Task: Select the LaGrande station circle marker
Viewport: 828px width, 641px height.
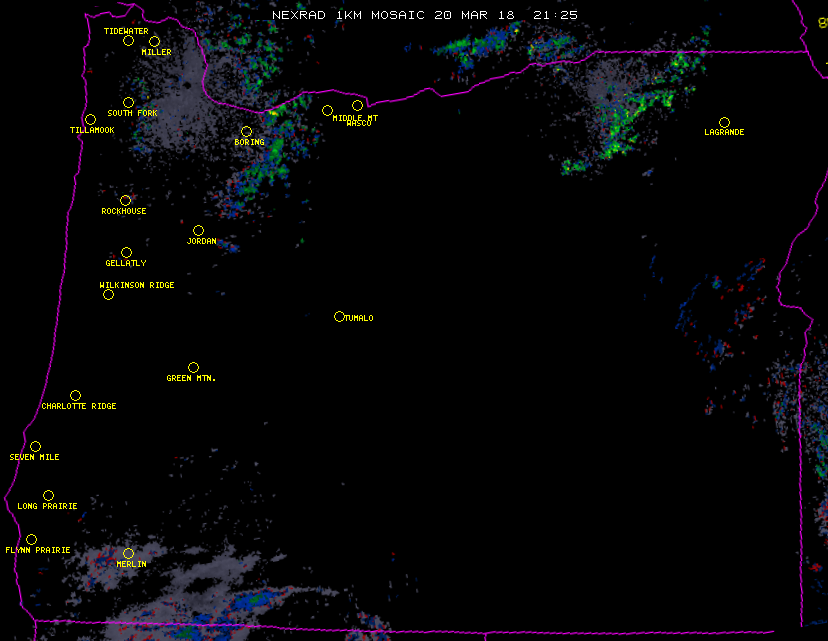Action: click(x=724, y=122)
